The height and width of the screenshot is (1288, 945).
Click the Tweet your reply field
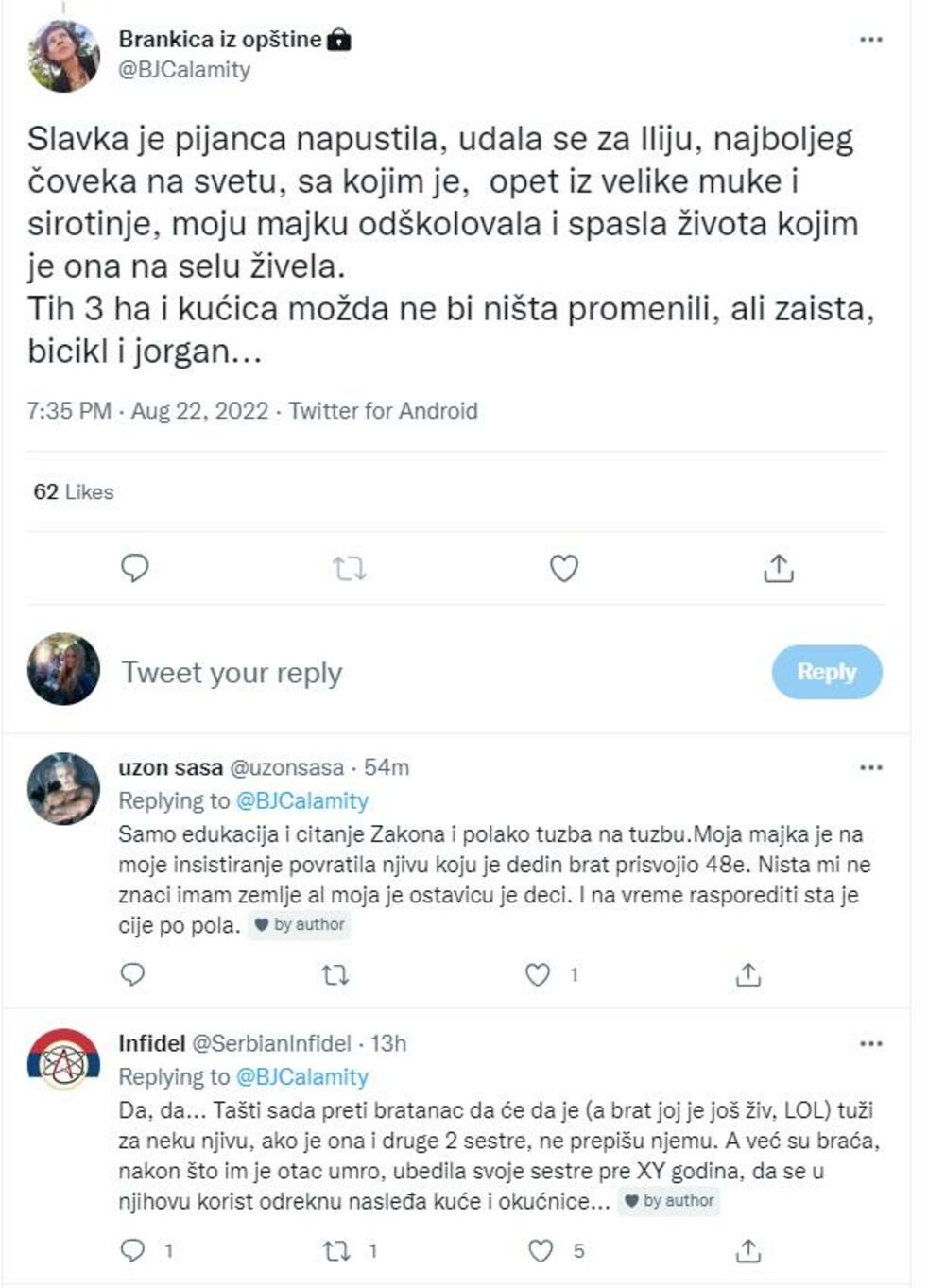coord(231,673)
